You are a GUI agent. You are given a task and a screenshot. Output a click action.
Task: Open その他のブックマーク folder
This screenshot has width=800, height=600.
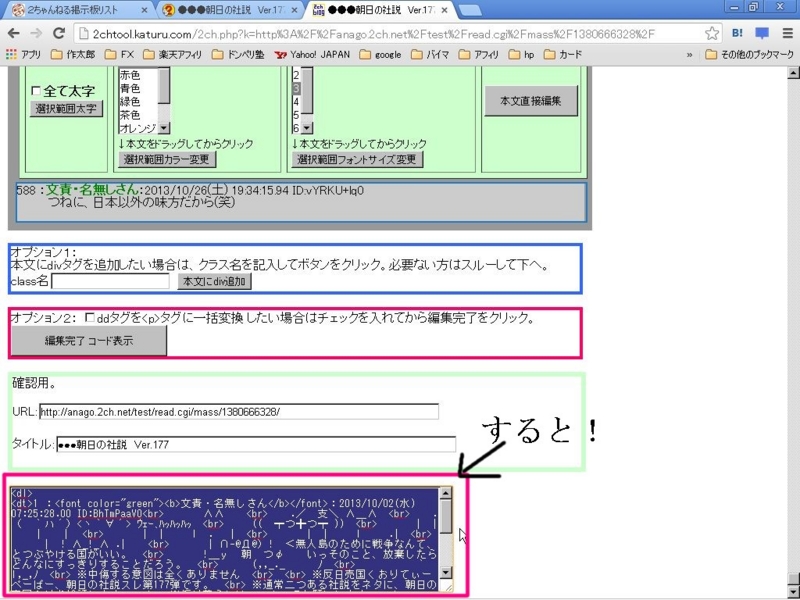(x=749, y=54)
